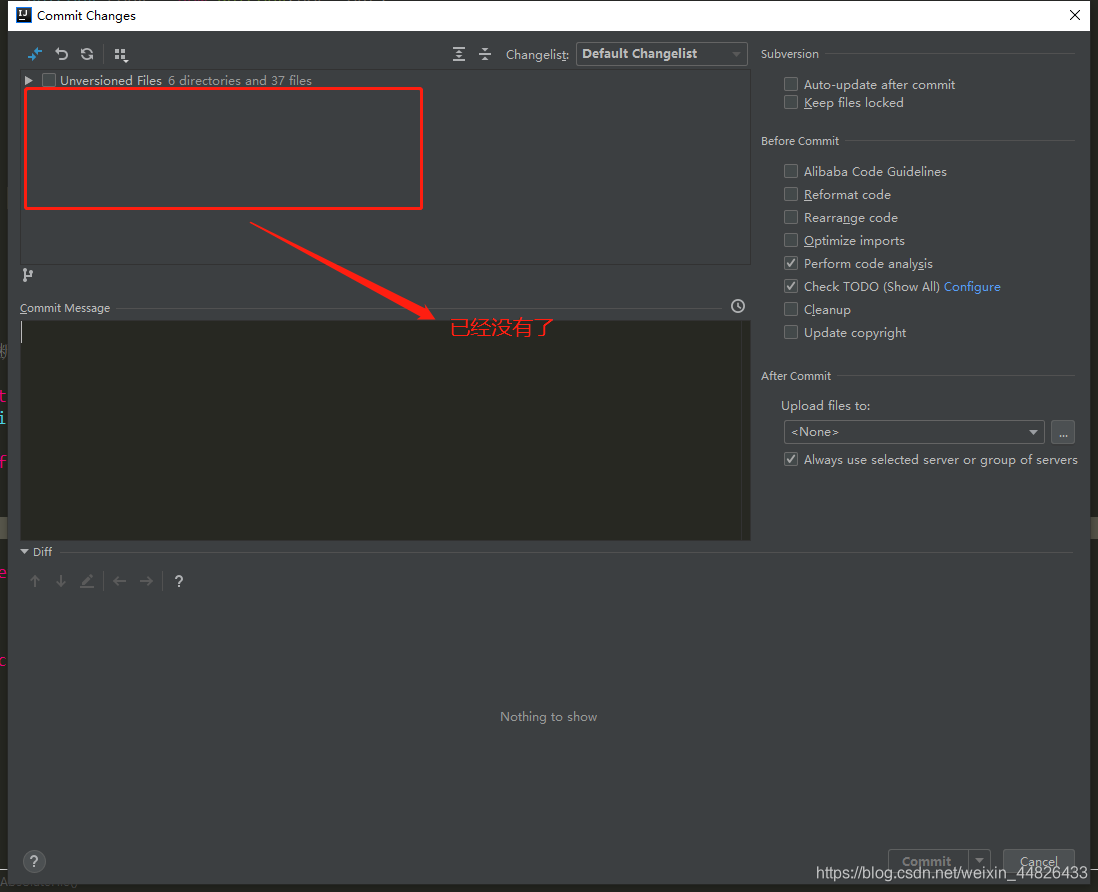Image resolution: width=1098 pixels, height=892 pixels.
Task: Click the help icon at bottom left
Action: (33, 861)
